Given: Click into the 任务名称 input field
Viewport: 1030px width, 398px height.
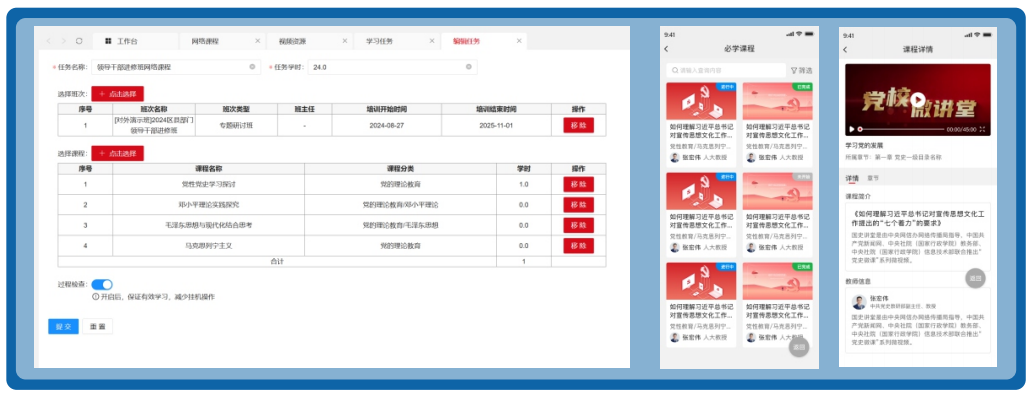Looking at the screenshot, I should [177, 67].
